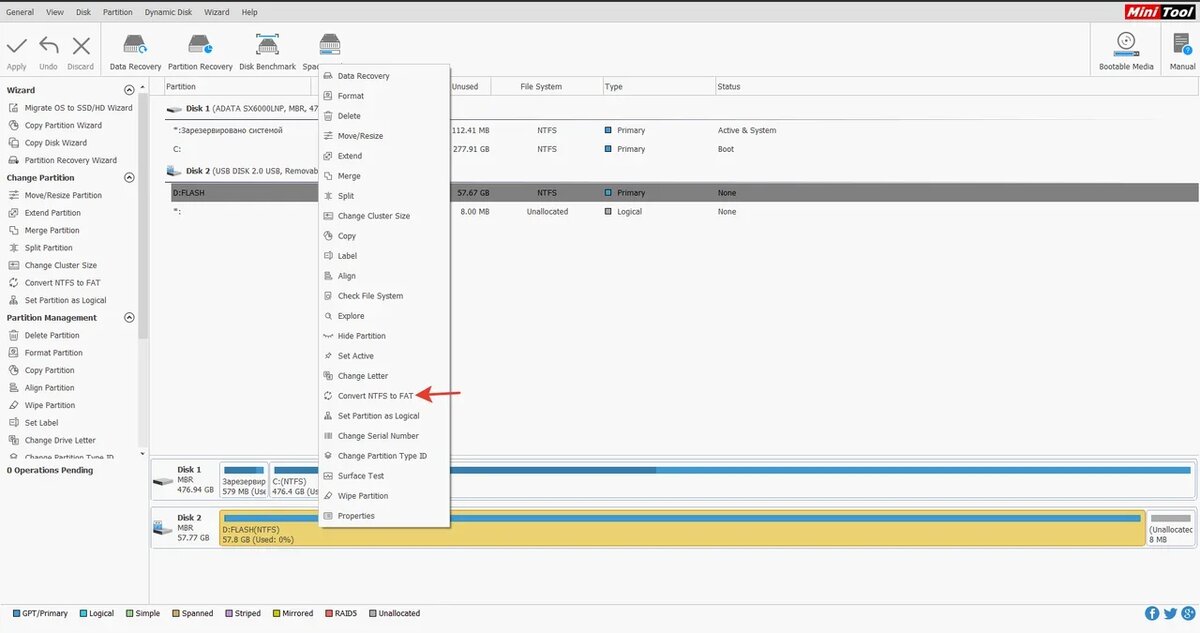Open the Dynamic Disk menu
Image resolution: width=1200 pixels, height=633 pixels.
coord(166,12)
